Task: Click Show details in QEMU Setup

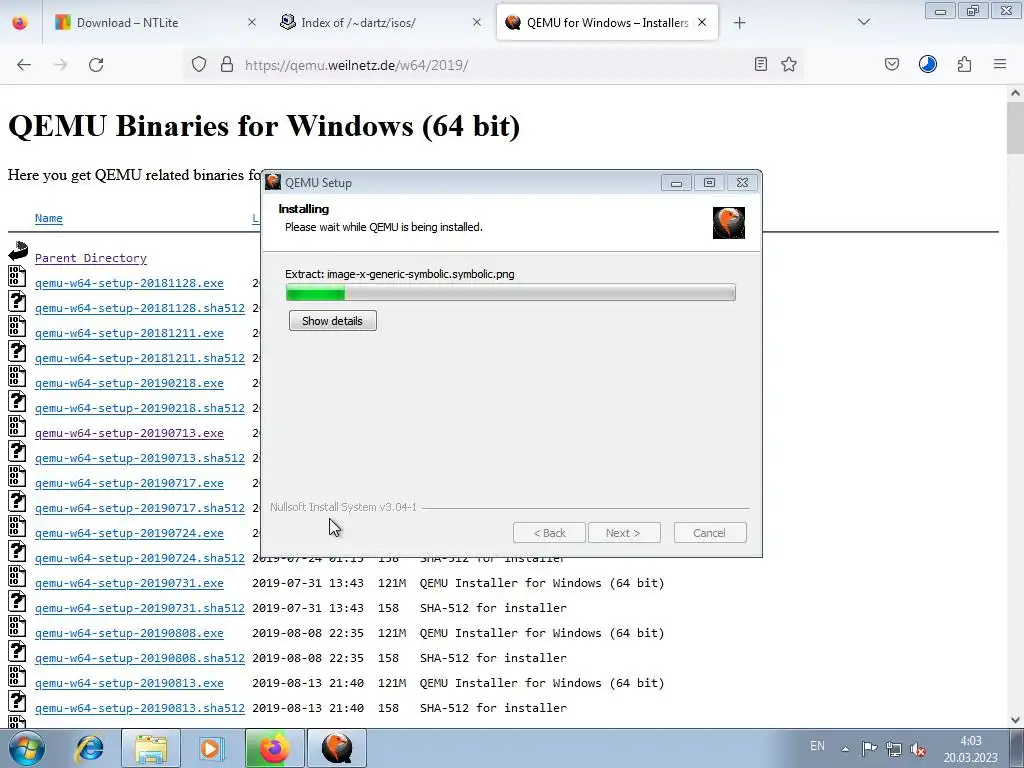Action: 332,321
